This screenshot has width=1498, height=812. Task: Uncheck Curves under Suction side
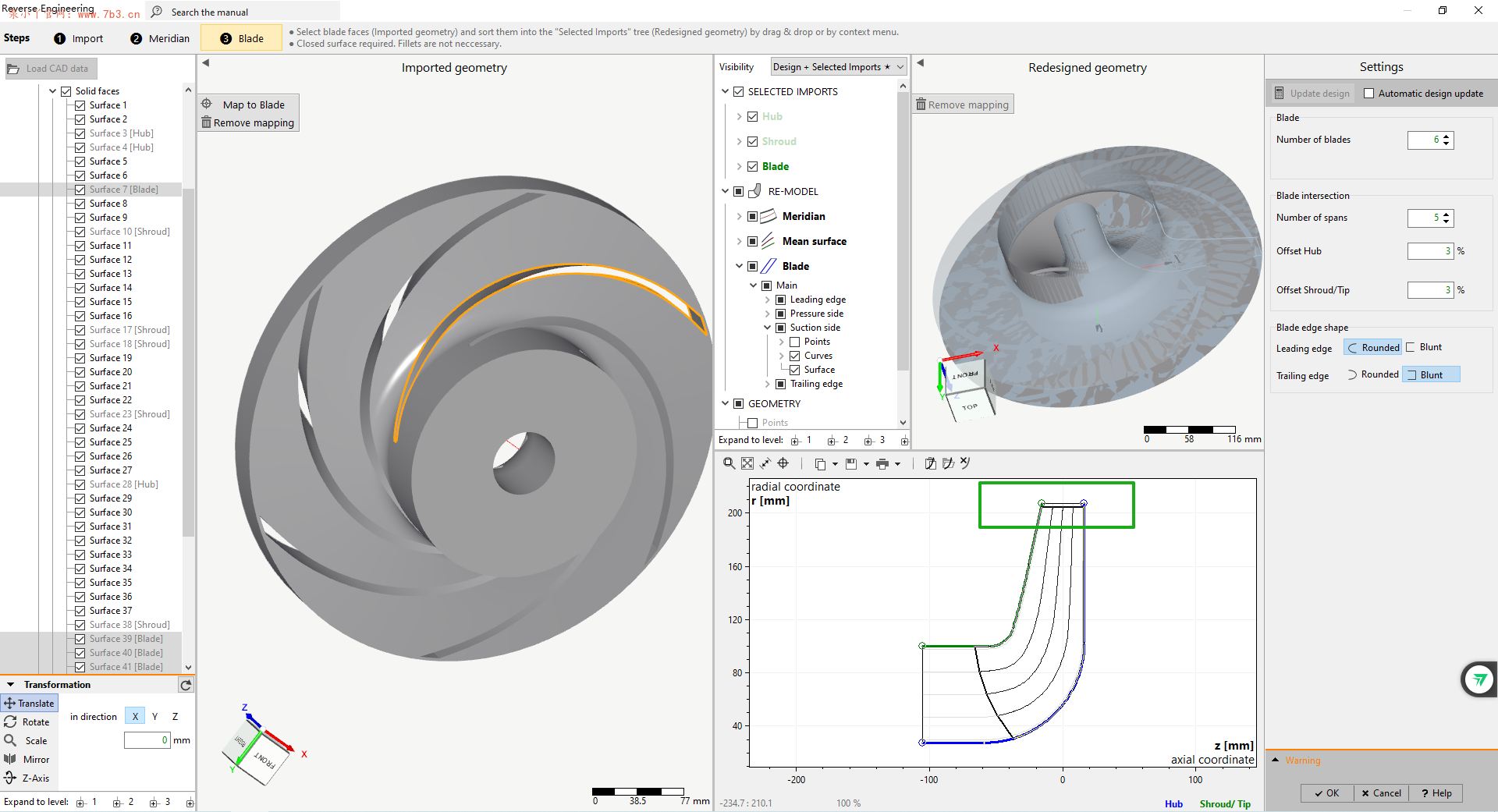[795, 356]
